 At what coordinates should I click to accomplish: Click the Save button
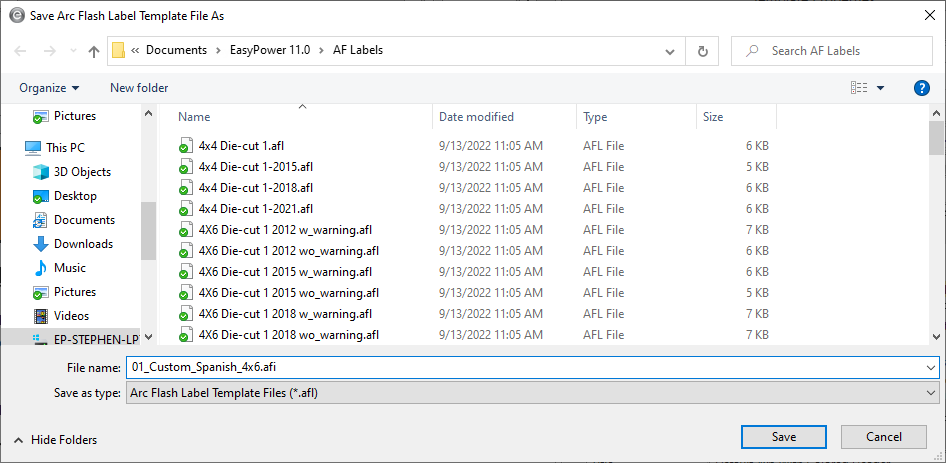click(x=783, y=437)
